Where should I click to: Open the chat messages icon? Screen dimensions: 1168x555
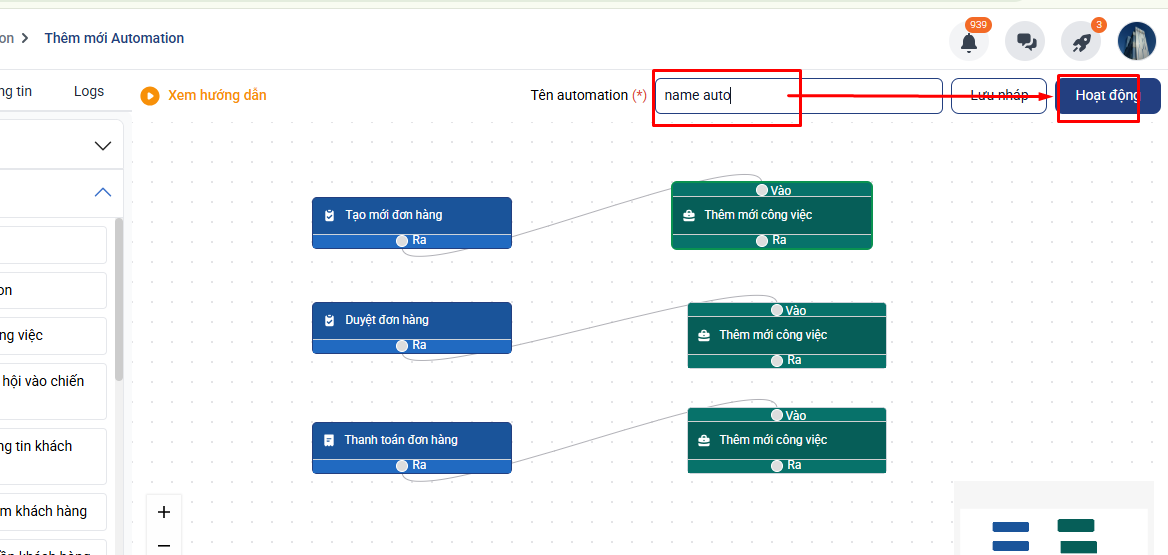tap(1025, 42)
